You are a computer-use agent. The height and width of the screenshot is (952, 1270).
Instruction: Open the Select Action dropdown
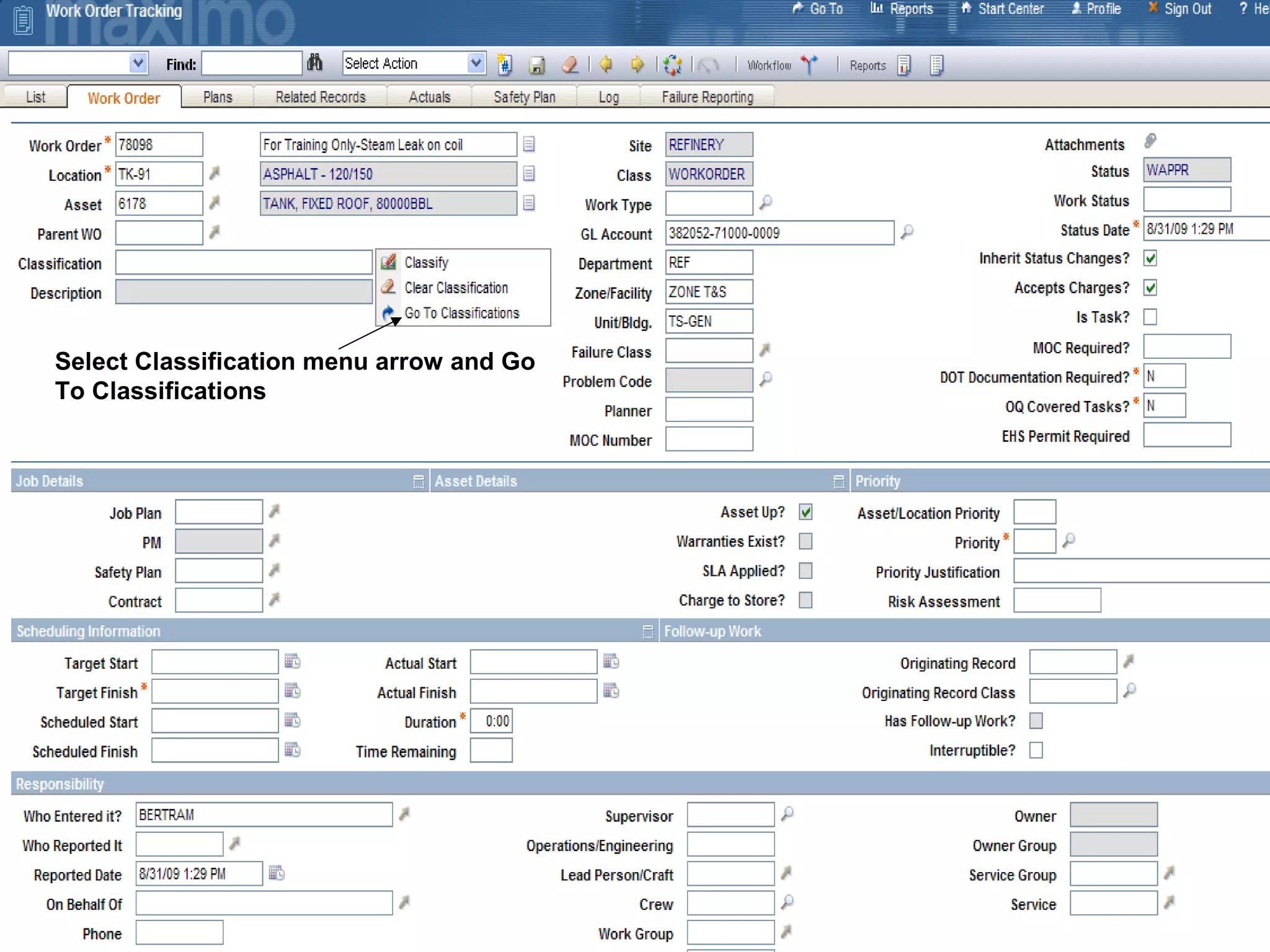pos(476,63)
